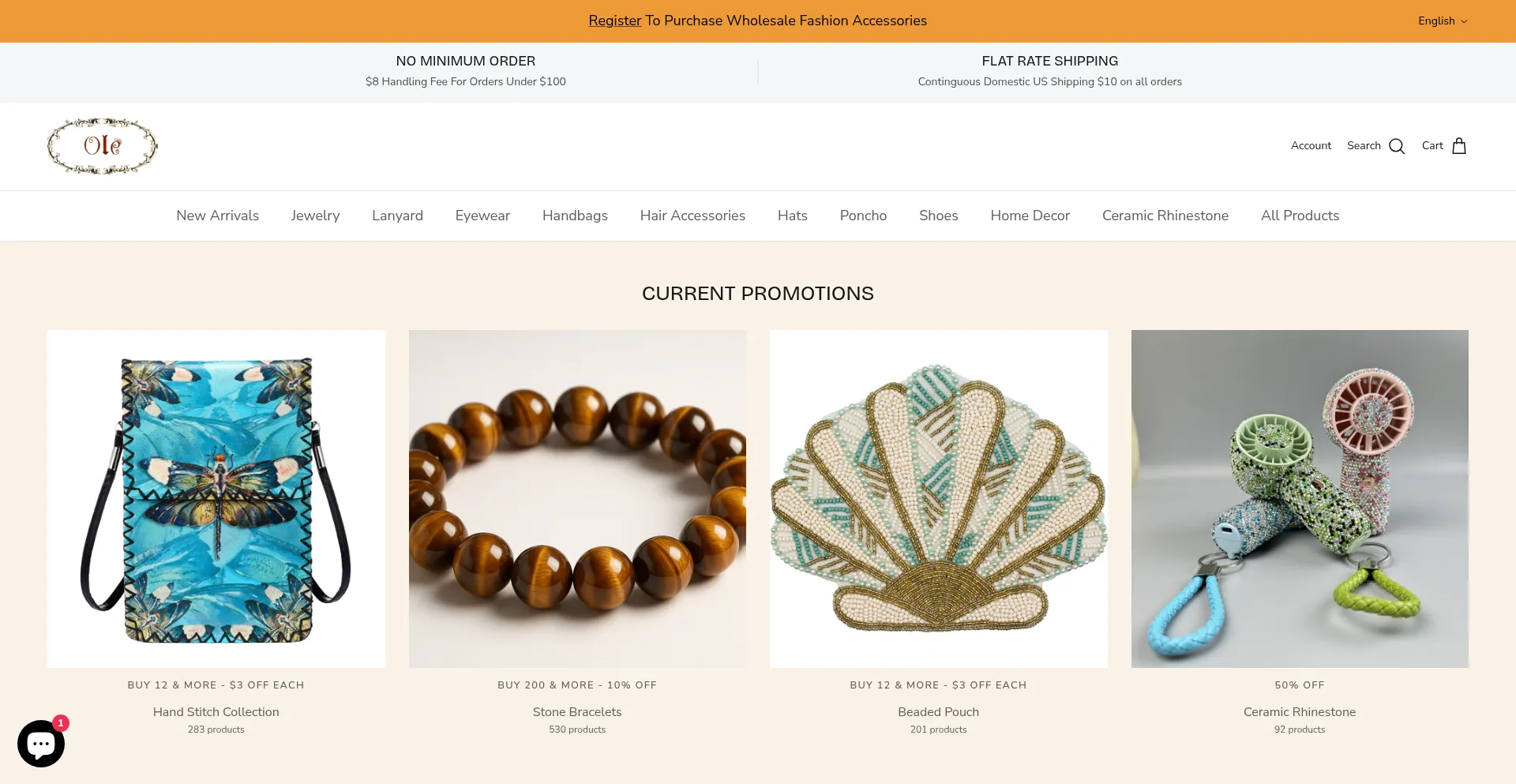Open dragonfly Hand Stitch bag image
The width and height of the screenshot is (1516, 784).
click(216, 499)
